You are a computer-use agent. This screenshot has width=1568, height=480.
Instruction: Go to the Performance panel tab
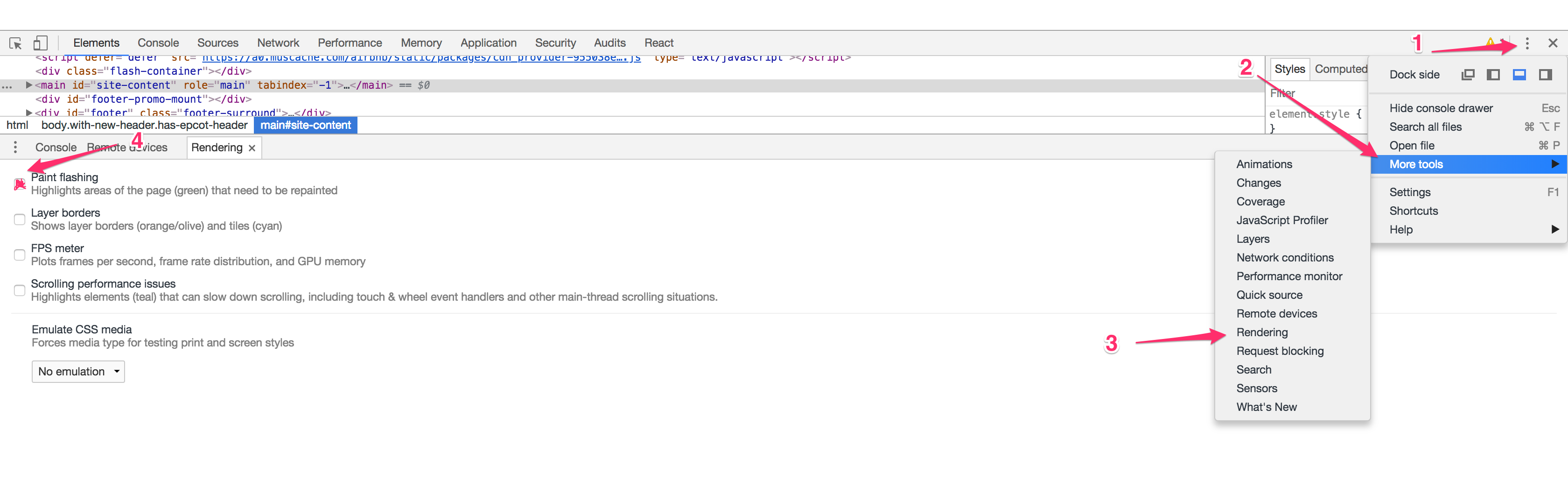(x=350, y=43)
